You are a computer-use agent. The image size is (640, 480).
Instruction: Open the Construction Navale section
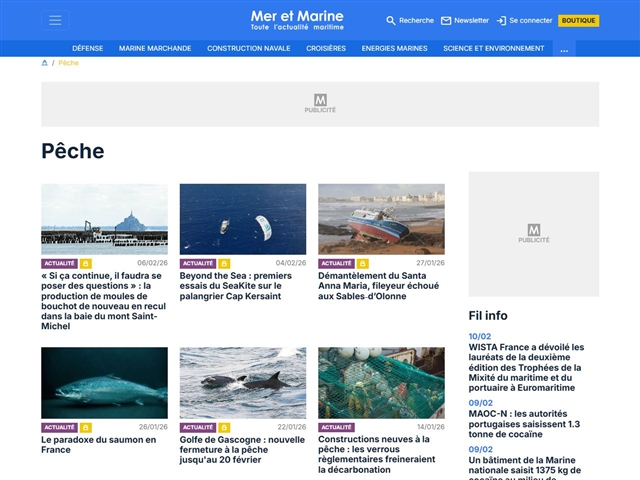(x=249, y=48)
